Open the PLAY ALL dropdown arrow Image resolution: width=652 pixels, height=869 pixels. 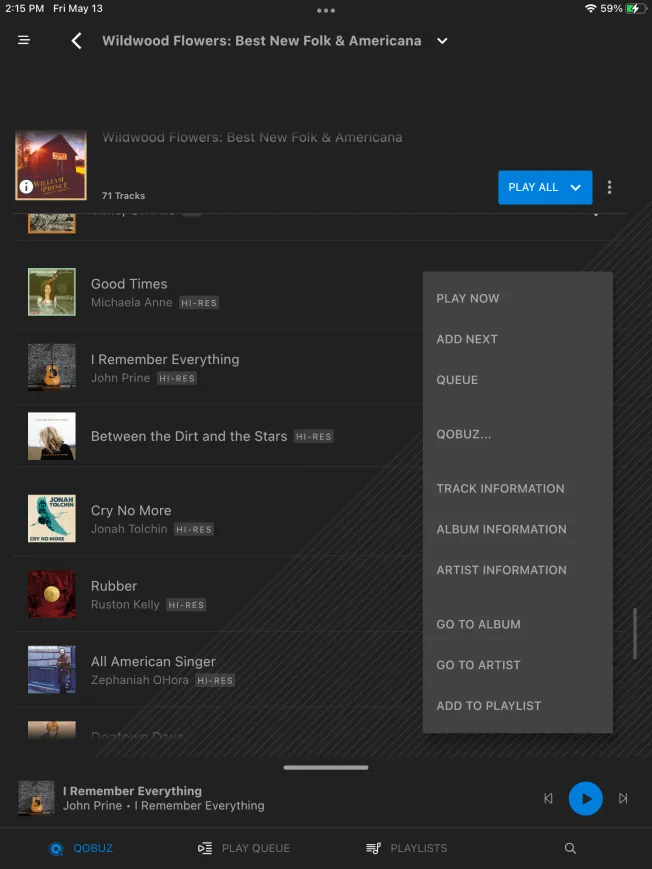(x=576, y=187)
